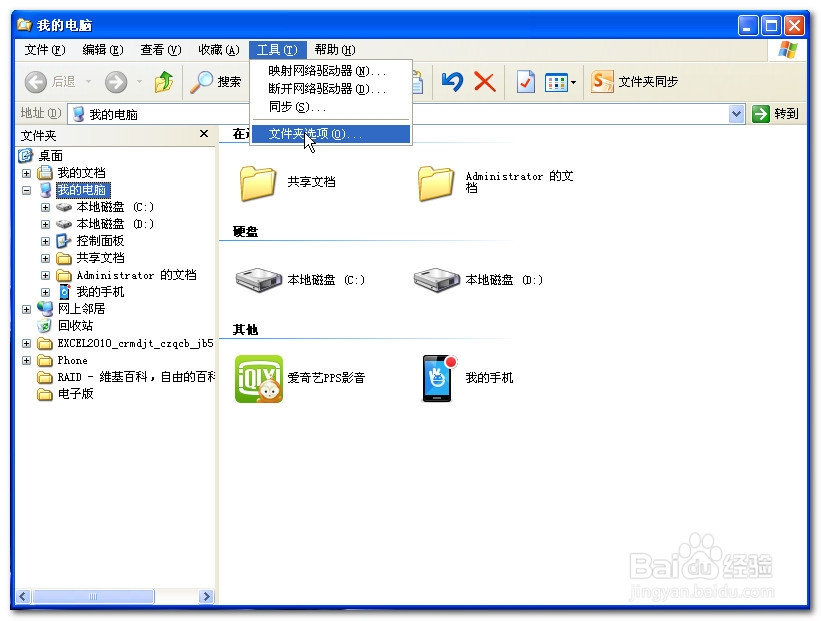Select 回收站 in the folder tree

point(75,326)
